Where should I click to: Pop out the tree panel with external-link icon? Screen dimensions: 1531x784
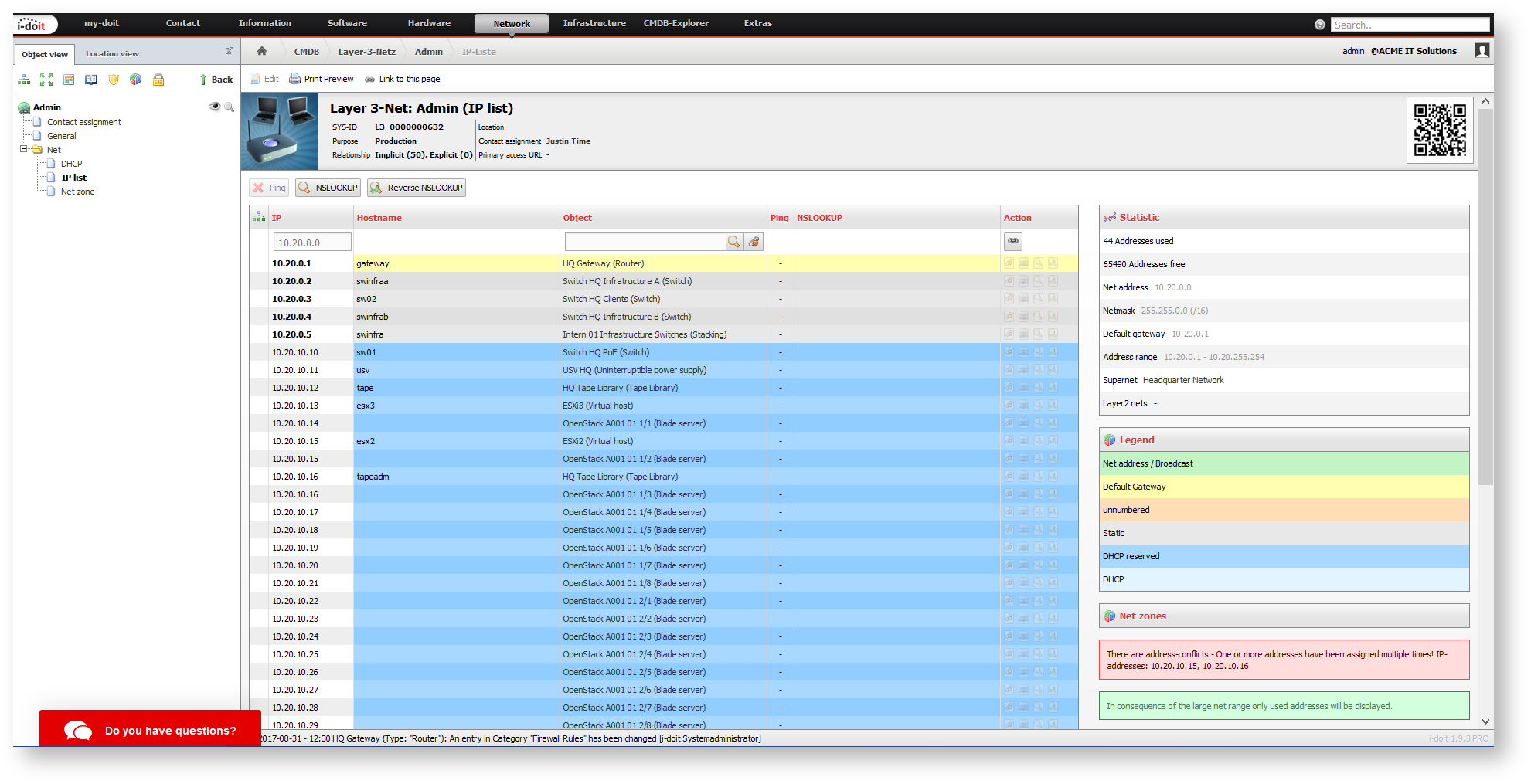click(x=229, y=51)
